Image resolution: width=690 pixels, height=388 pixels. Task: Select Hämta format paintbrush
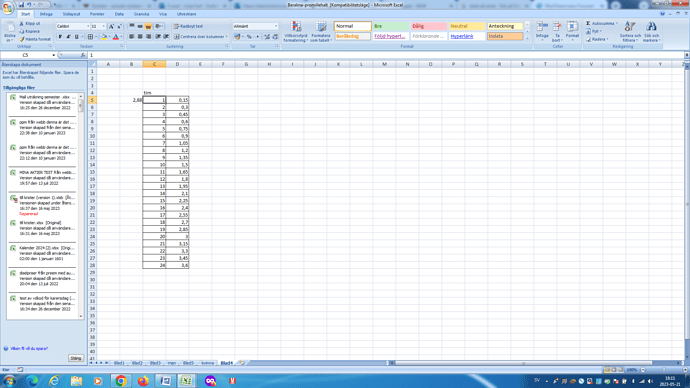click(21, 39)
